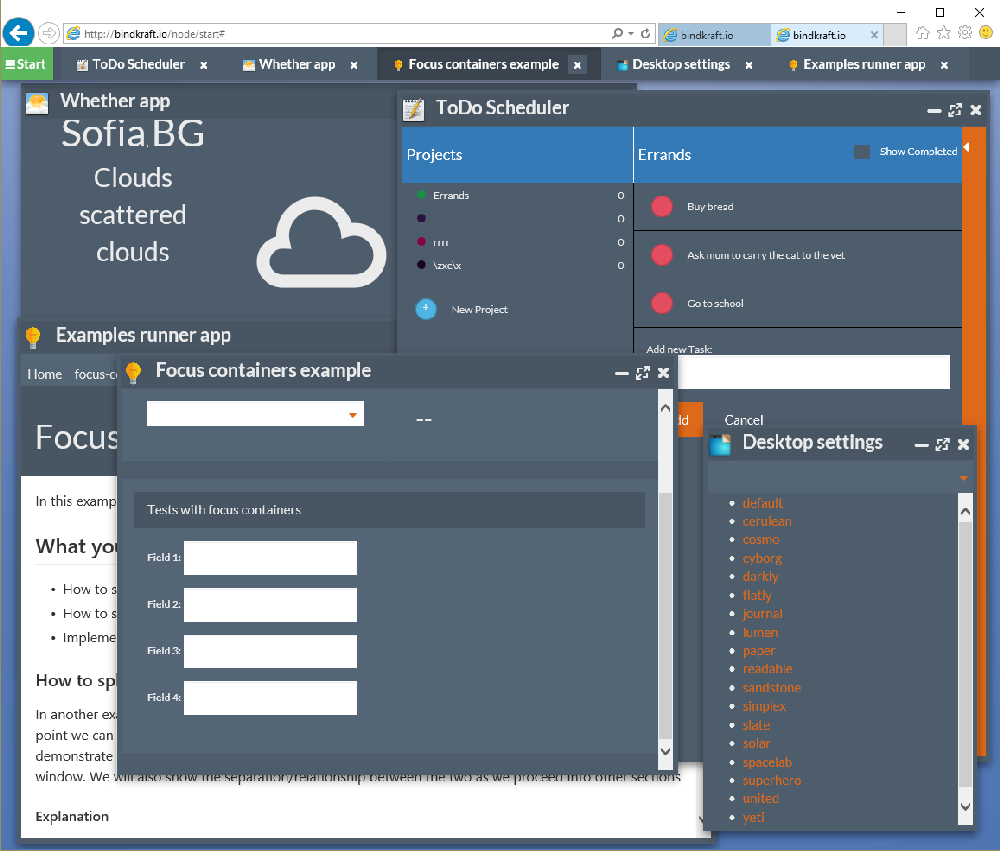
Task: Select the darkly theme link
Action: 760,577
